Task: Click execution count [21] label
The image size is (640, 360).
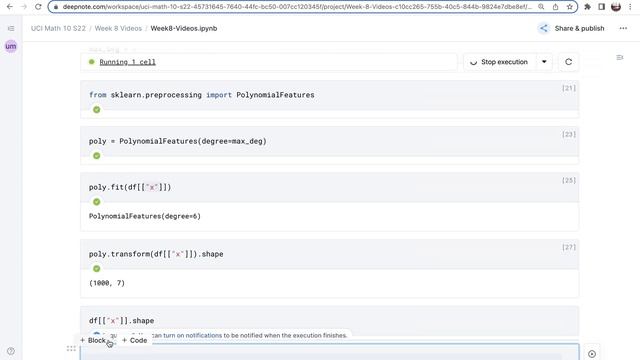Action: [x=569, y=88]
